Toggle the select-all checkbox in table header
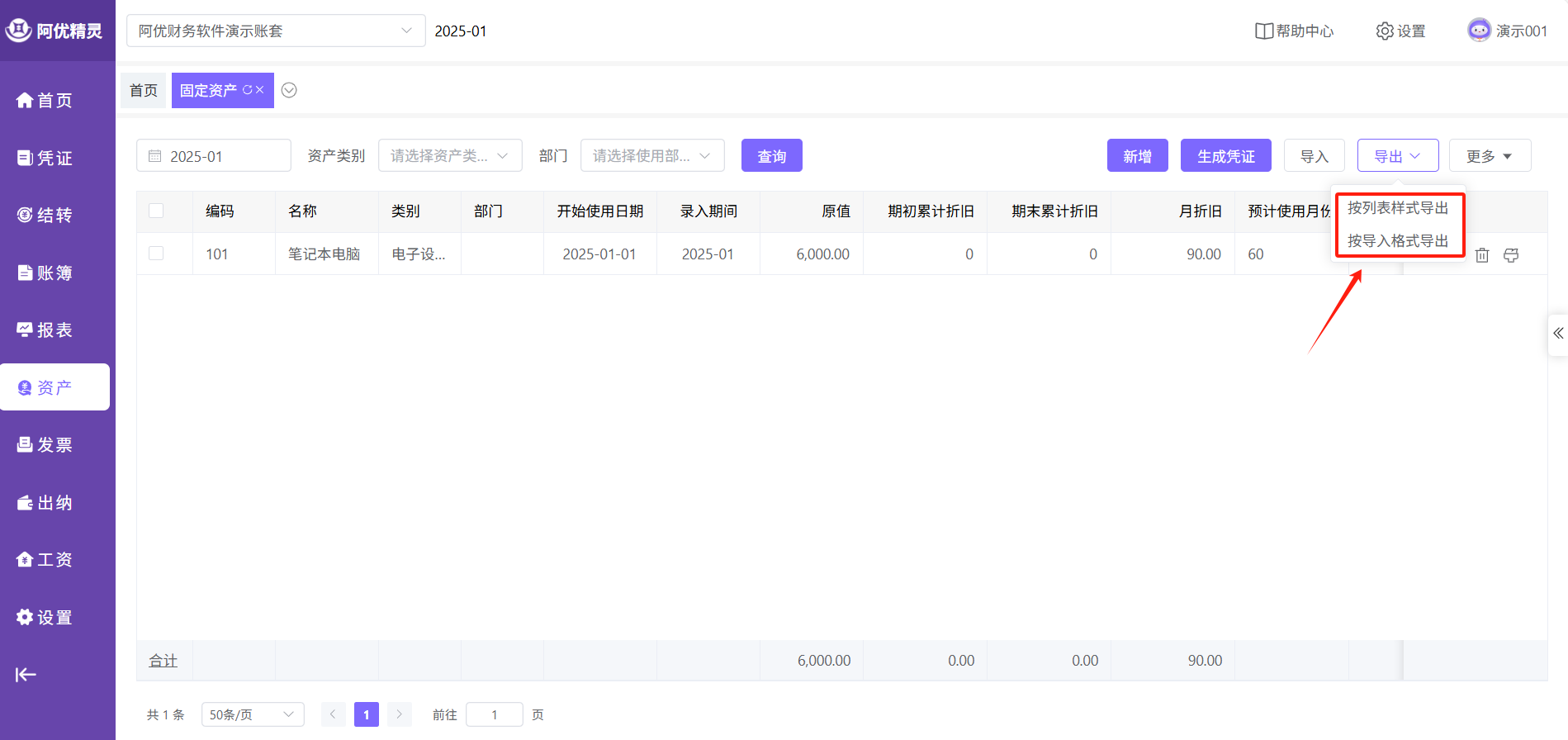Viewport: 1568px width, 740px height. pyautogui.click(x=156, y=211)
